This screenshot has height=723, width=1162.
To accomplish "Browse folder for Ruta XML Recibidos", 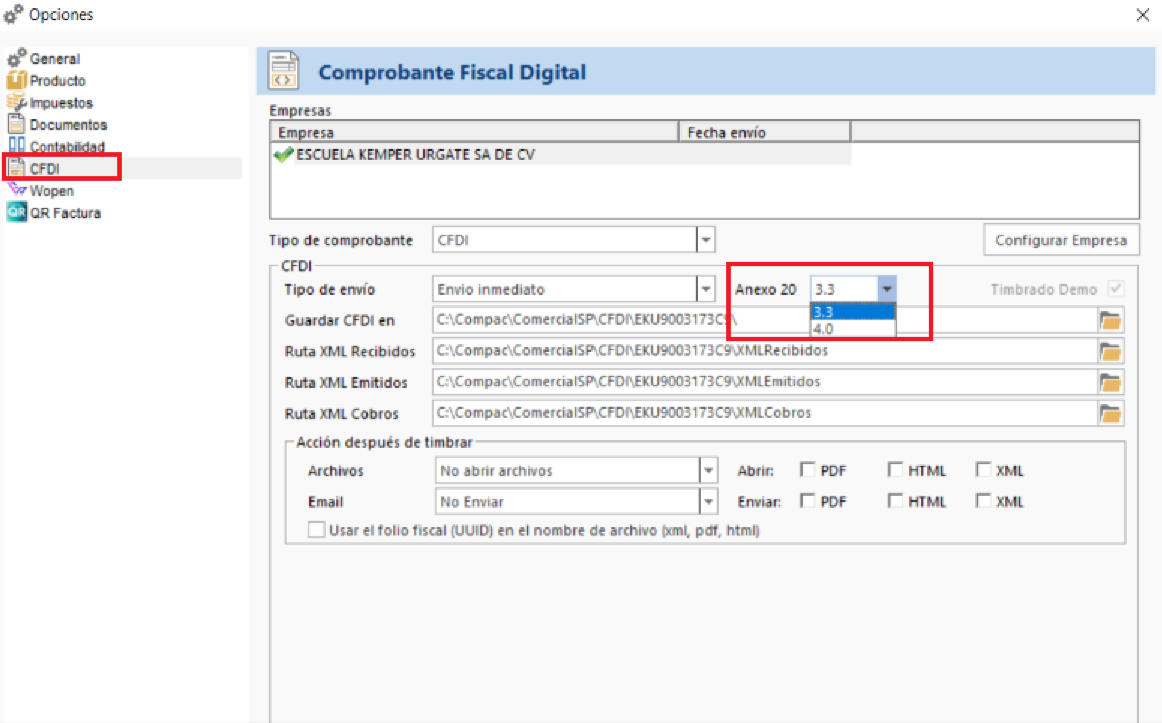I will [x=1110, y=351].
